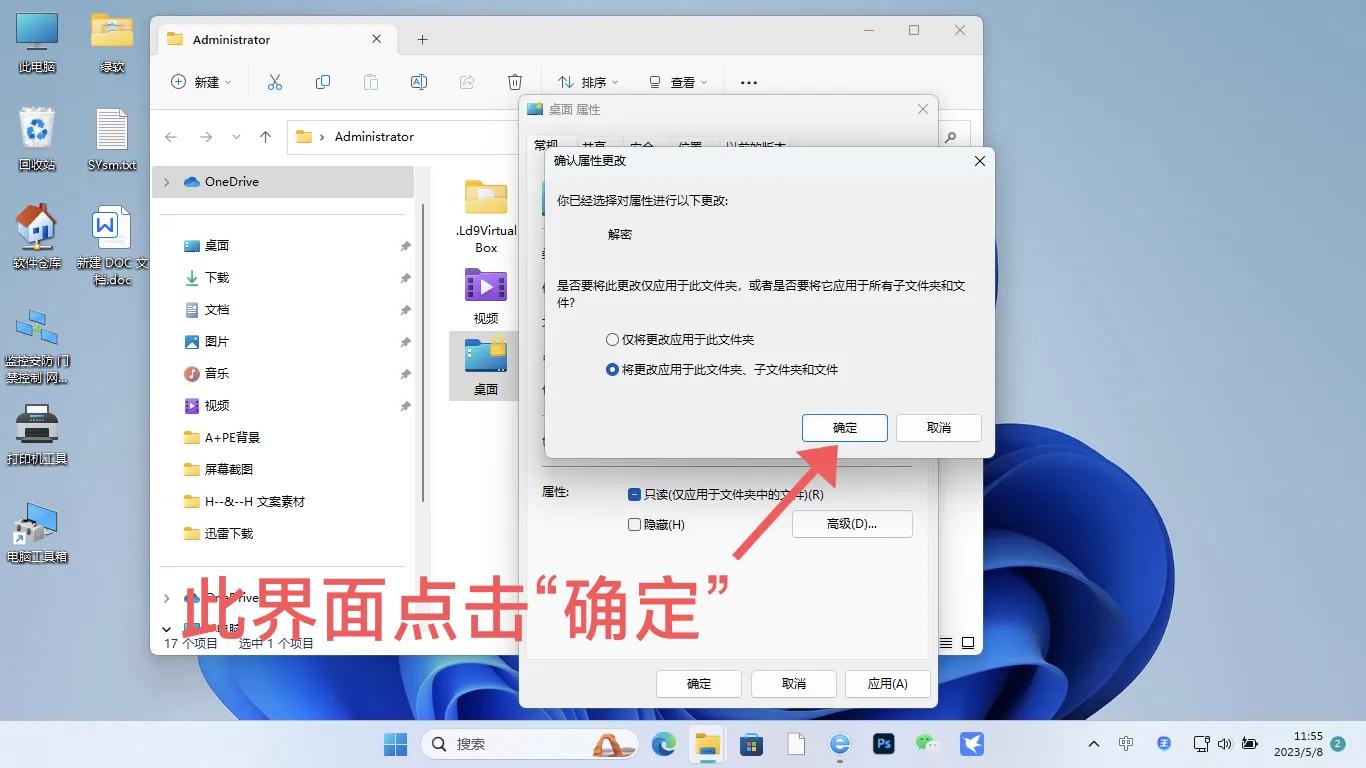Toggle the Hidden (隐藏) attribute checkbox
1366x768 pixels.
[x=634, y=525]
